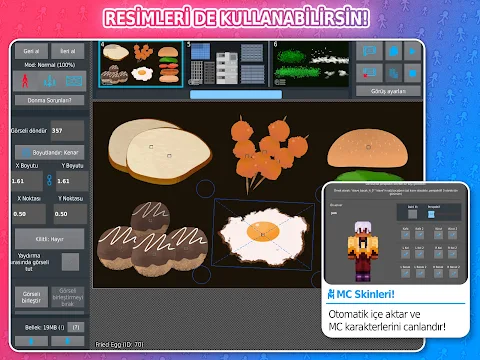Select frame 6 grass and clouds thumbnail

pos(311,64)
